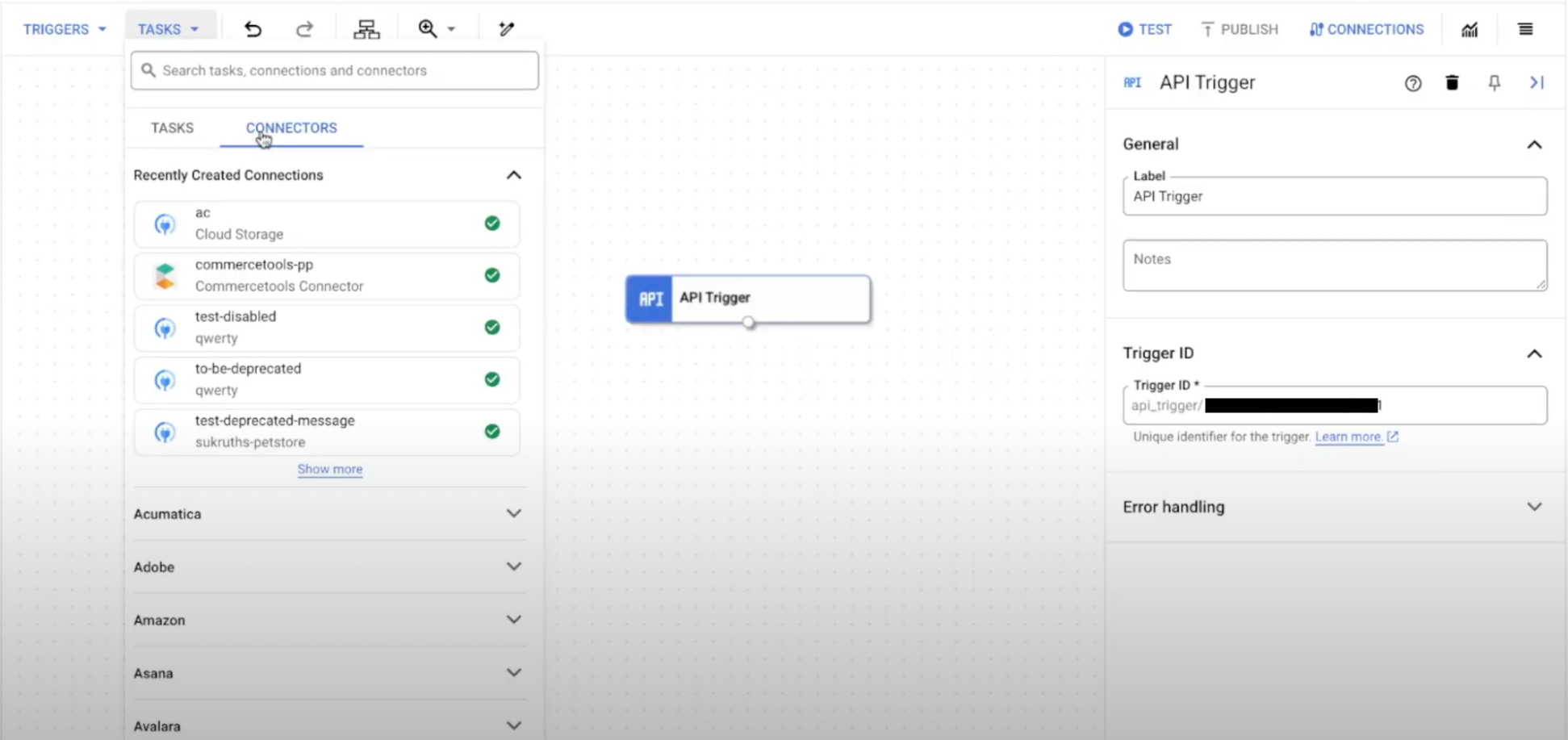
Task: Click the search tasks input field
Action: pyautogui.click(x=334, y=70)
